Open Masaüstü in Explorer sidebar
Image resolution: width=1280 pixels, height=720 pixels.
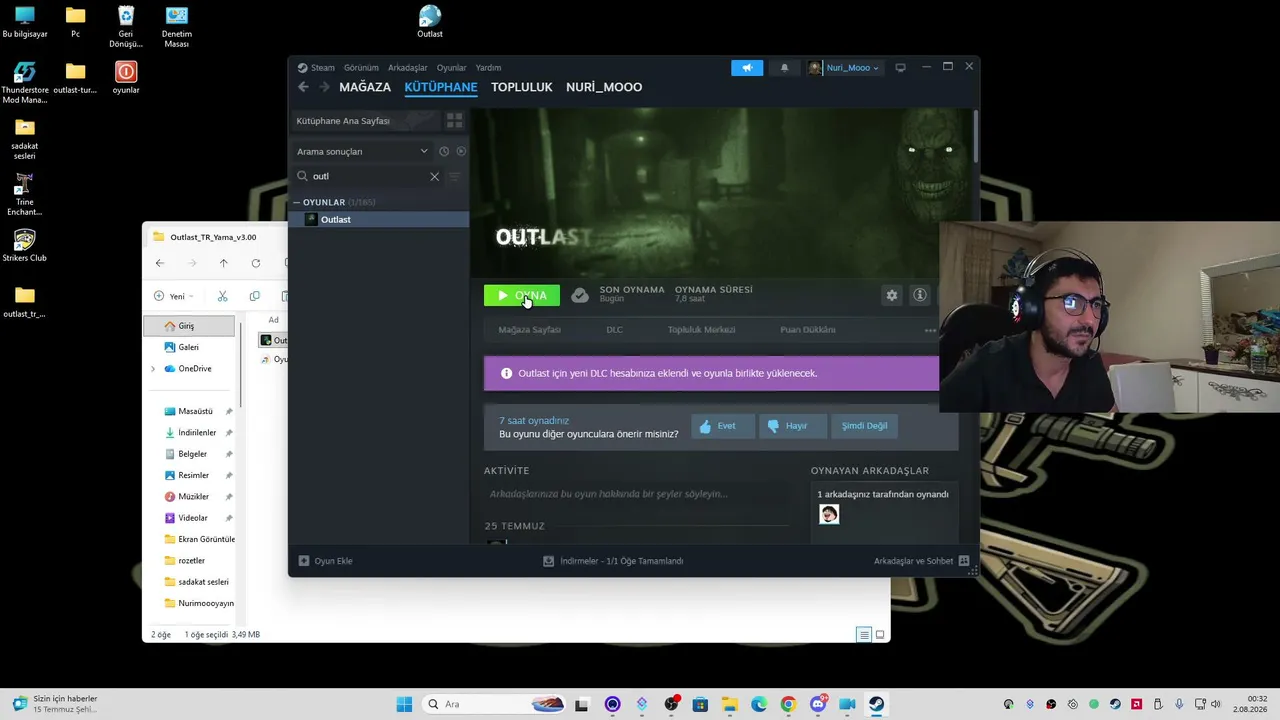pos(195,411)
